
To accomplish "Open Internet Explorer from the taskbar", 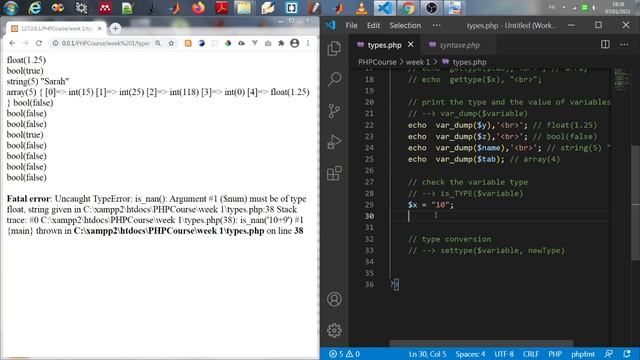I will 35,8.
